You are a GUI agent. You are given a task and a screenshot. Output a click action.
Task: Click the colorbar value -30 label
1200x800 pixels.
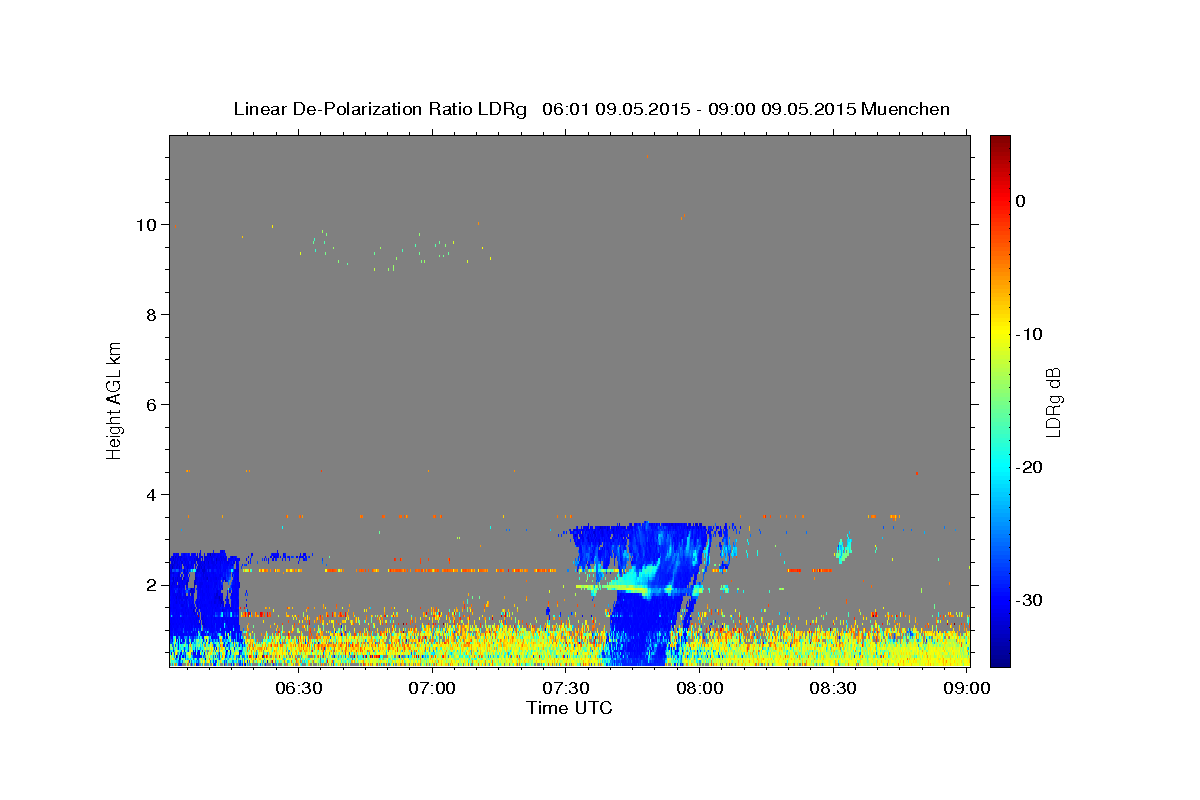[x=1030, y=600]
